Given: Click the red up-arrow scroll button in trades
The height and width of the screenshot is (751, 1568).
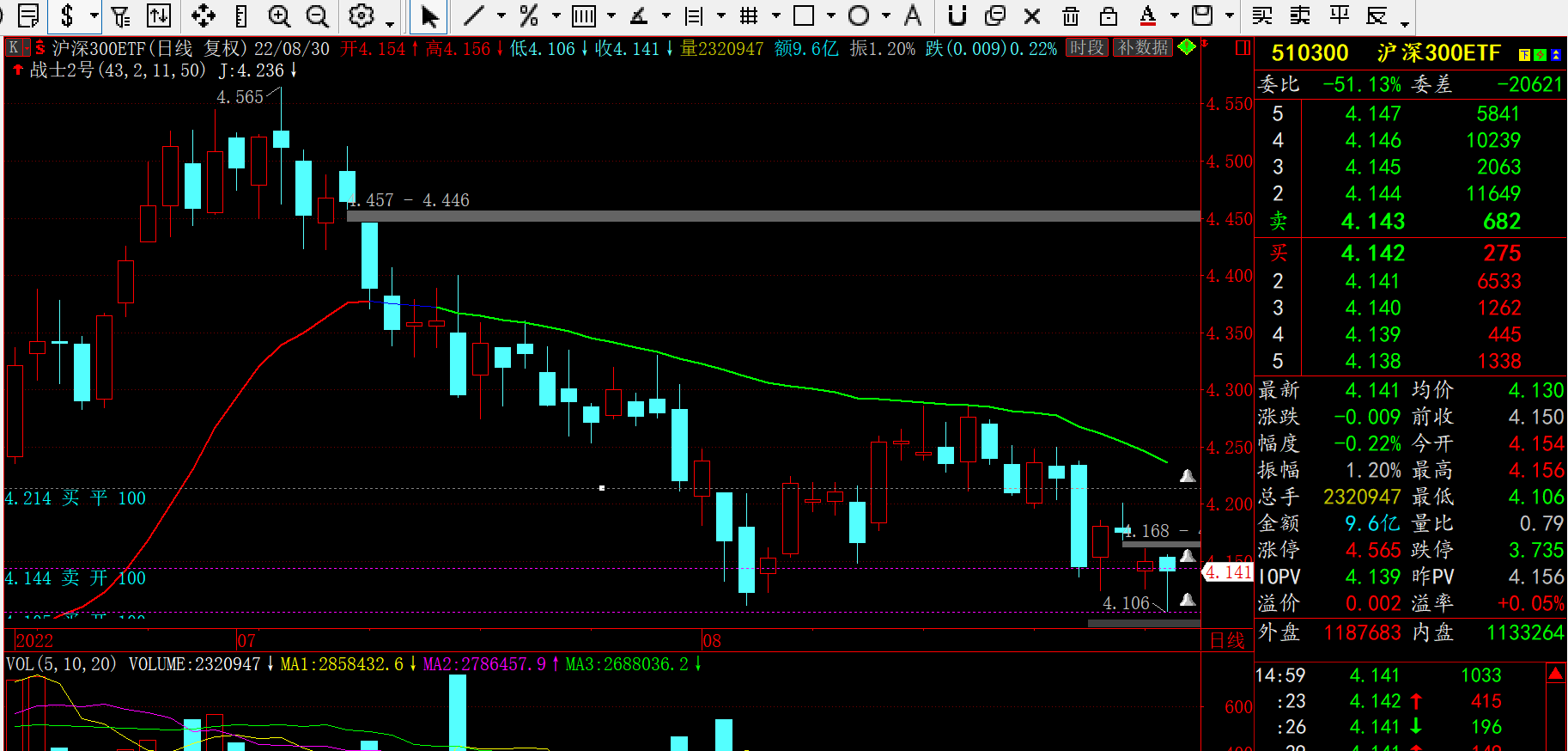Looking at the screenshot, I should [x=1556, y=675].
